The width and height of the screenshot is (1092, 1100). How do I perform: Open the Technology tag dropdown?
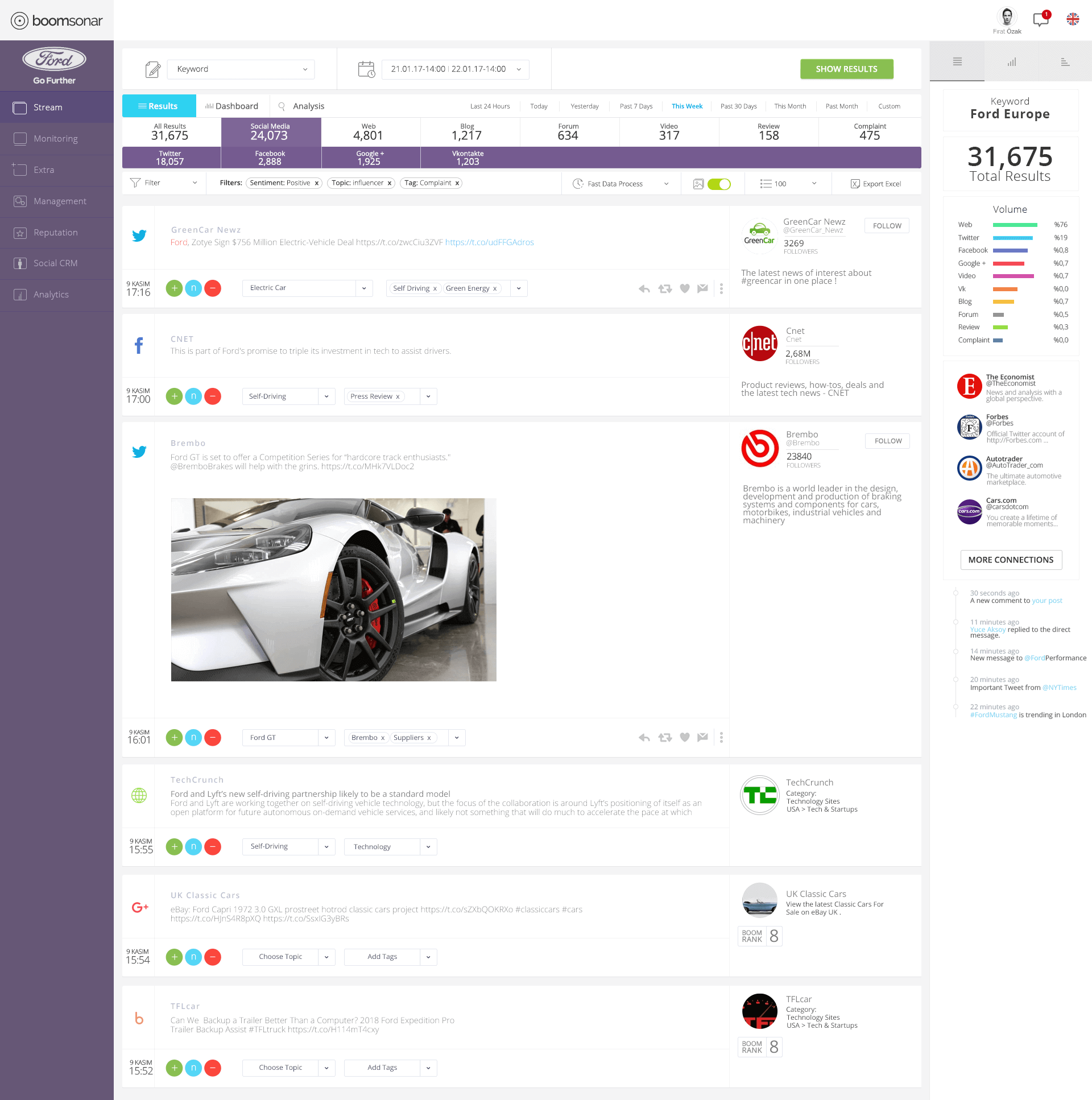(391, 847)
